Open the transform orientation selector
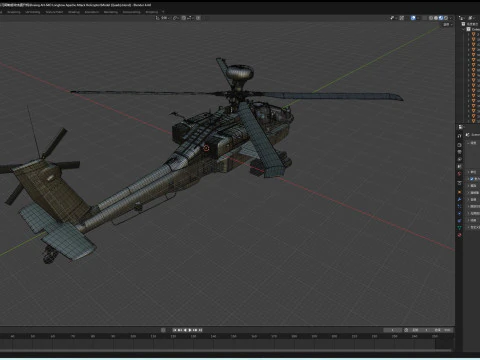Image resolution: width=480 pixels, height=360 pixels. [163, 18]
